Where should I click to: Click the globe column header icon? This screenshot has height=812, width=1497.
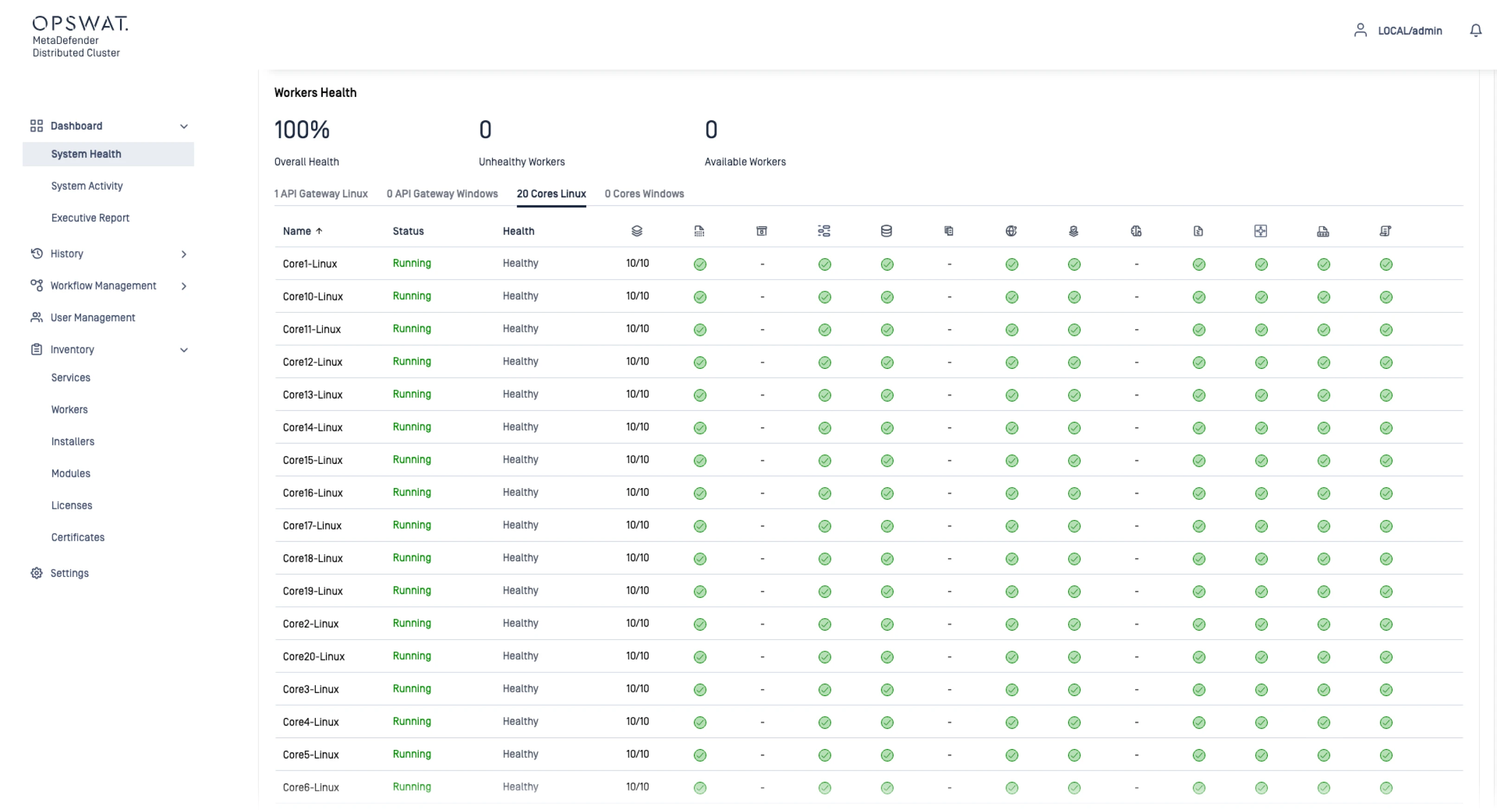point(1011,231)
